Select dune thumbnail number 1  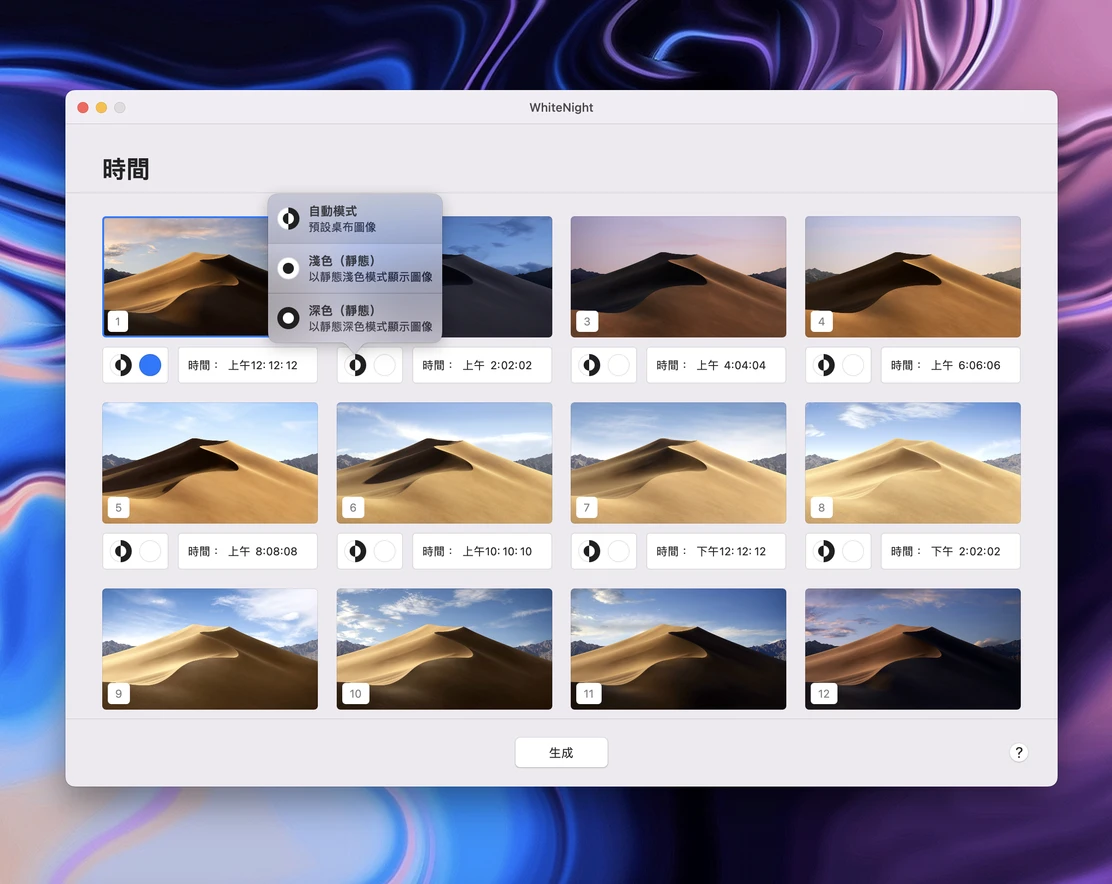tap(184, 276)
